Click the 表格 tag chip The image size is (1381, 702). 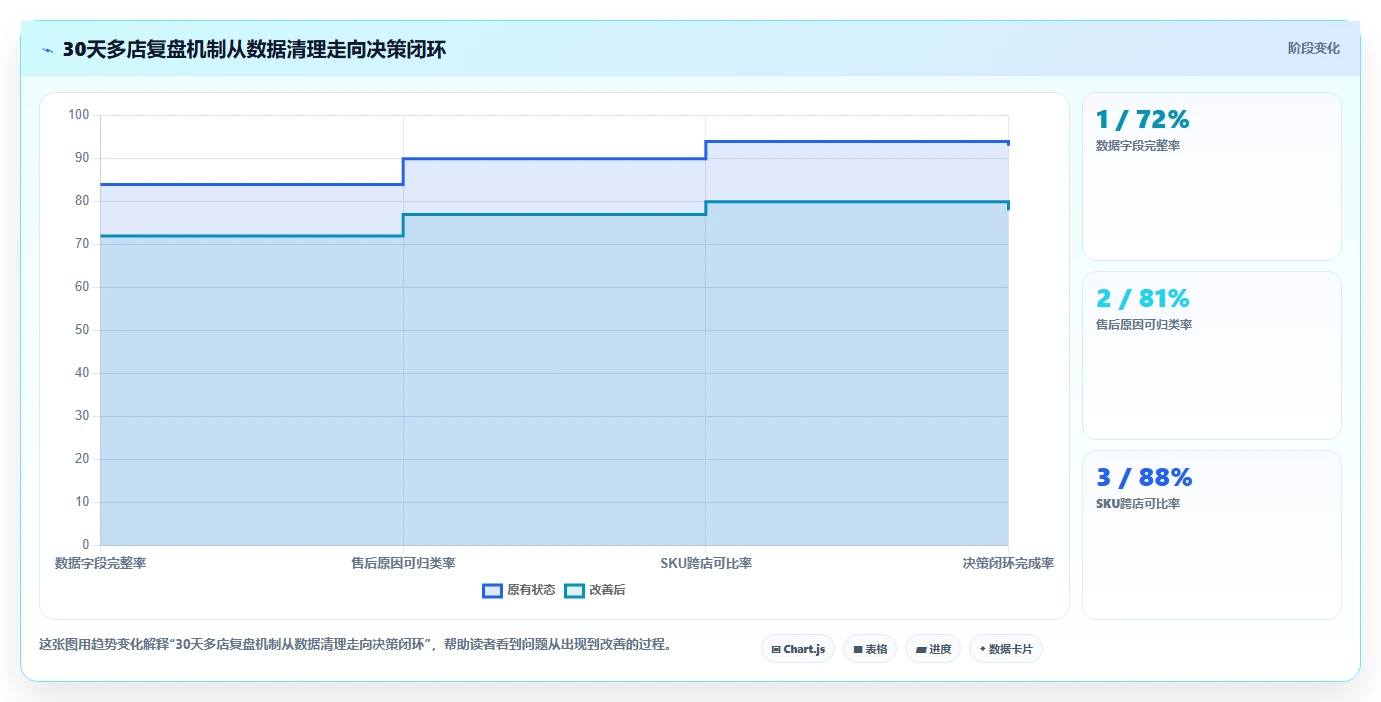coord(870,649)
